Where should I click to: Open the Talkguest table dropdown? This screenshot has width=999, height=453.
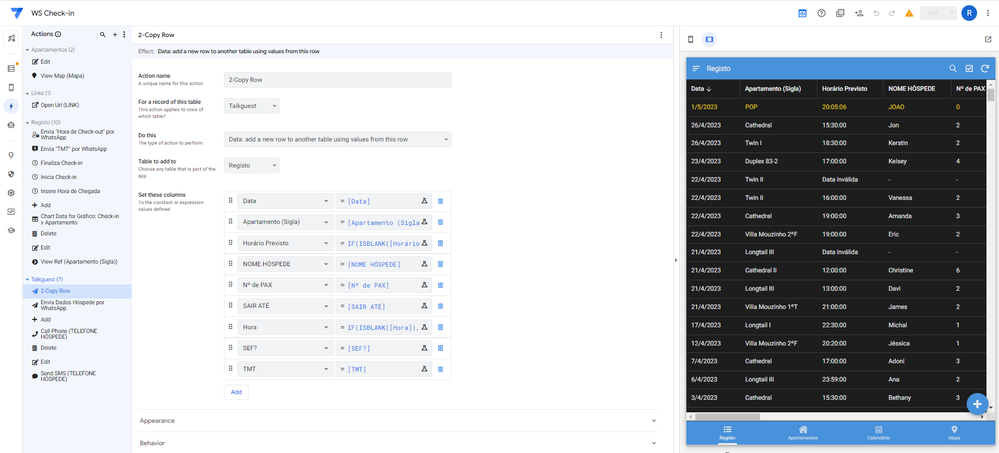point(252,106)
